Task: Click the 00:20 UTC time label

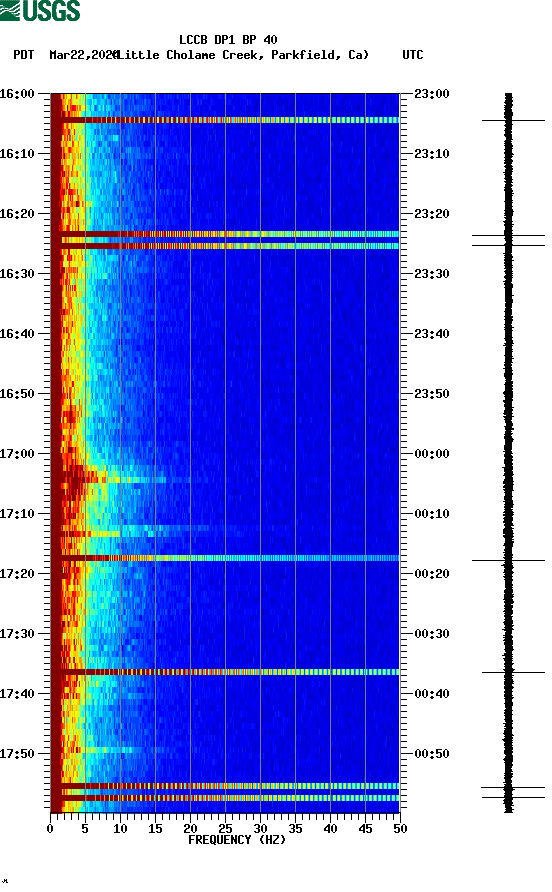Action: [x=432, y=574]
